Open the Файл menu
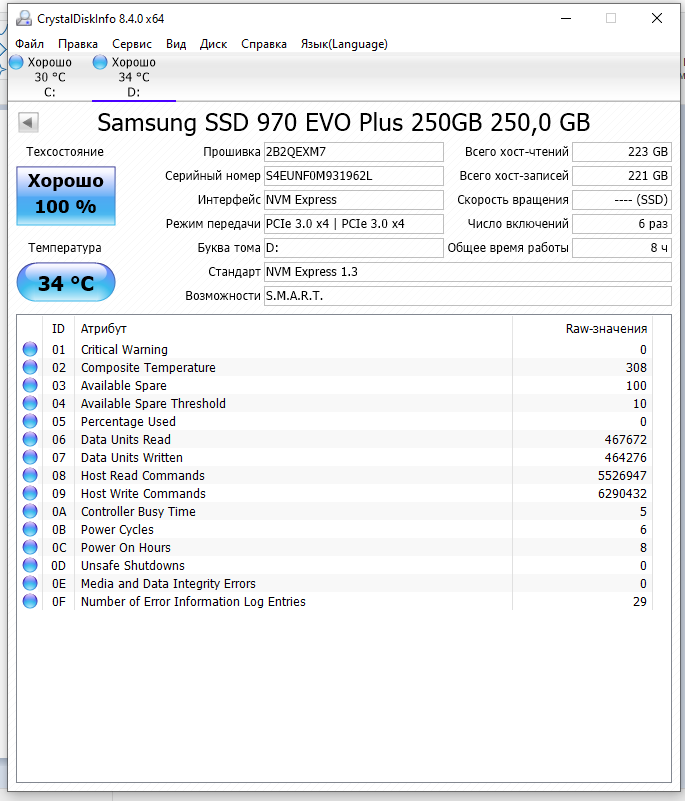Image resolution: width=685 pixels, height=801 pixels. click(30, 44)
